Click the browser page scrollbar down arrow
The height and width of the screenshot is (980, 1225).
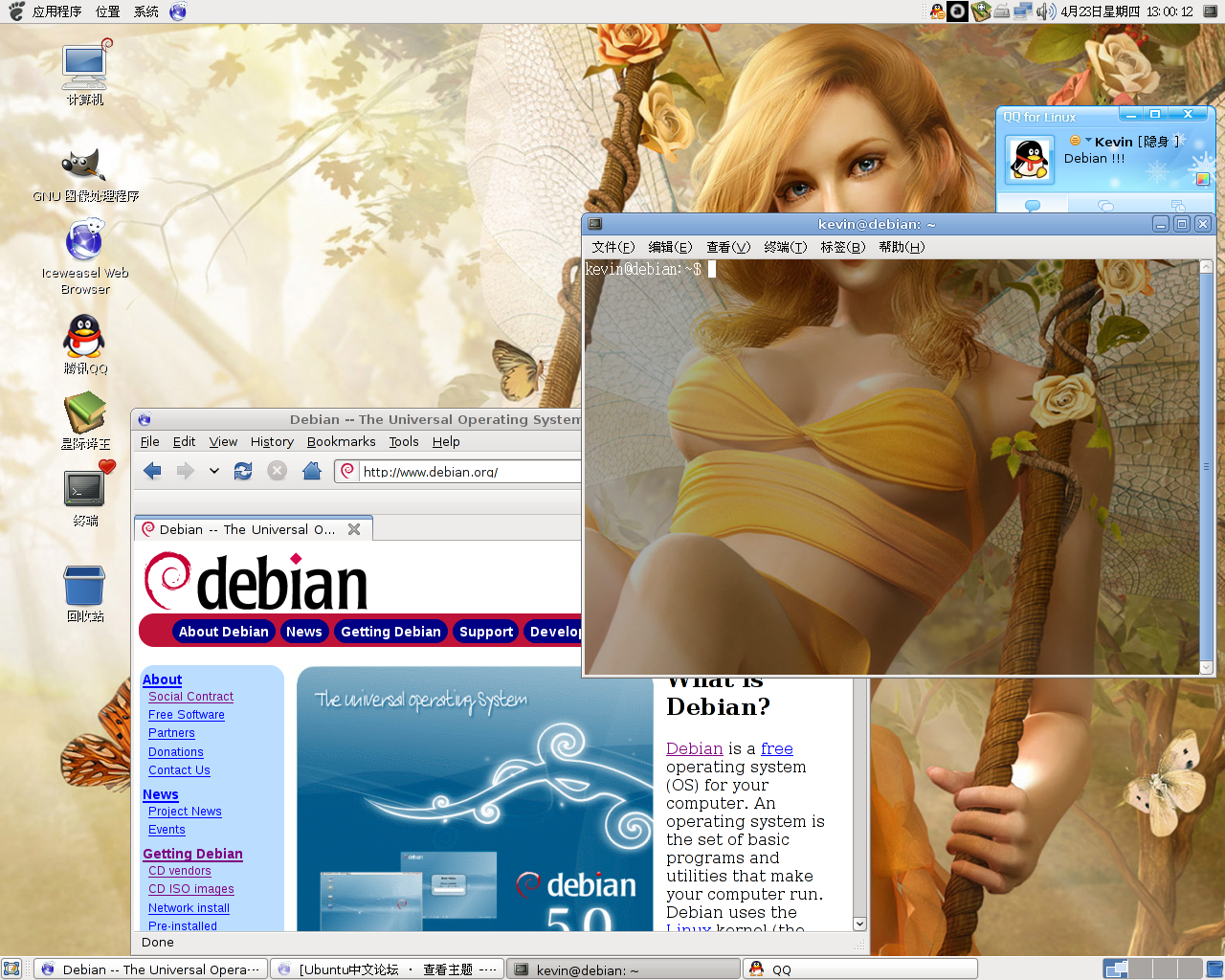[x=859, y=924]
